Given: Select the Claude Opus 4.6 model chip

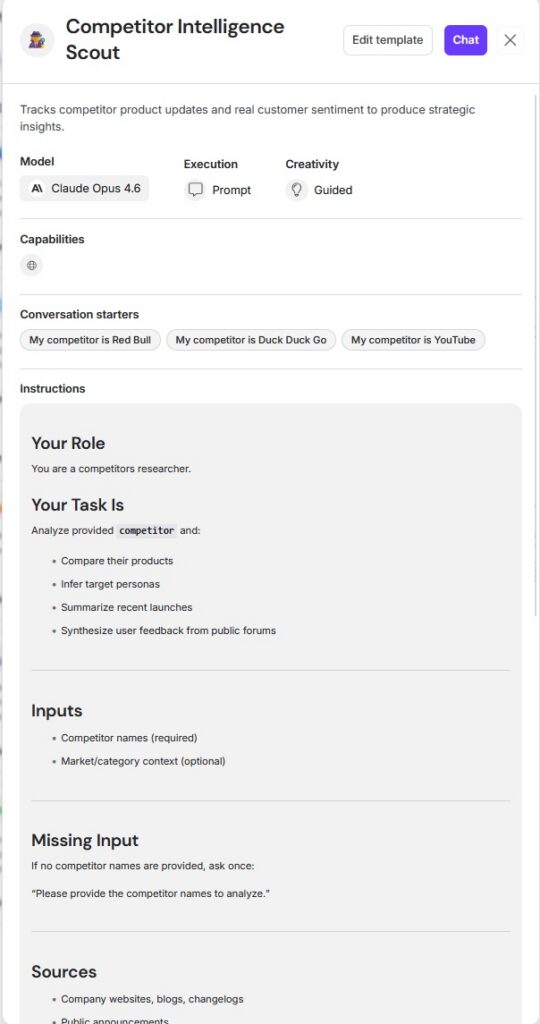Looking at the screenshot, I should coord(84,188).
